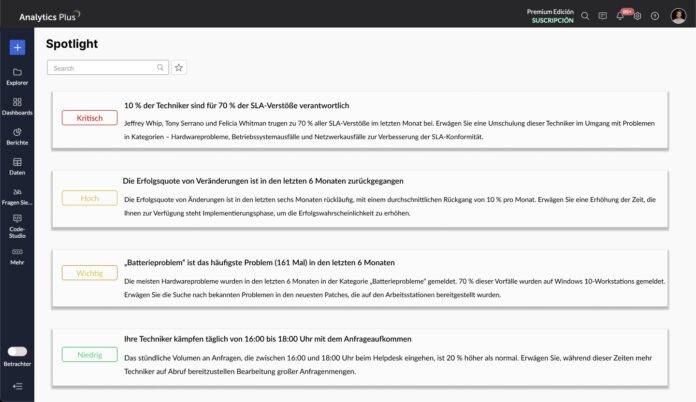Open the user profile avatar
Screen dimensions: 696x402
coord(678,16)
